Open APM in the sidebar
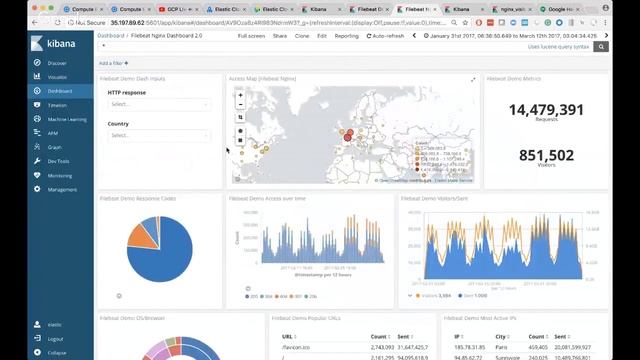640x360 pixels. (52, 133)
